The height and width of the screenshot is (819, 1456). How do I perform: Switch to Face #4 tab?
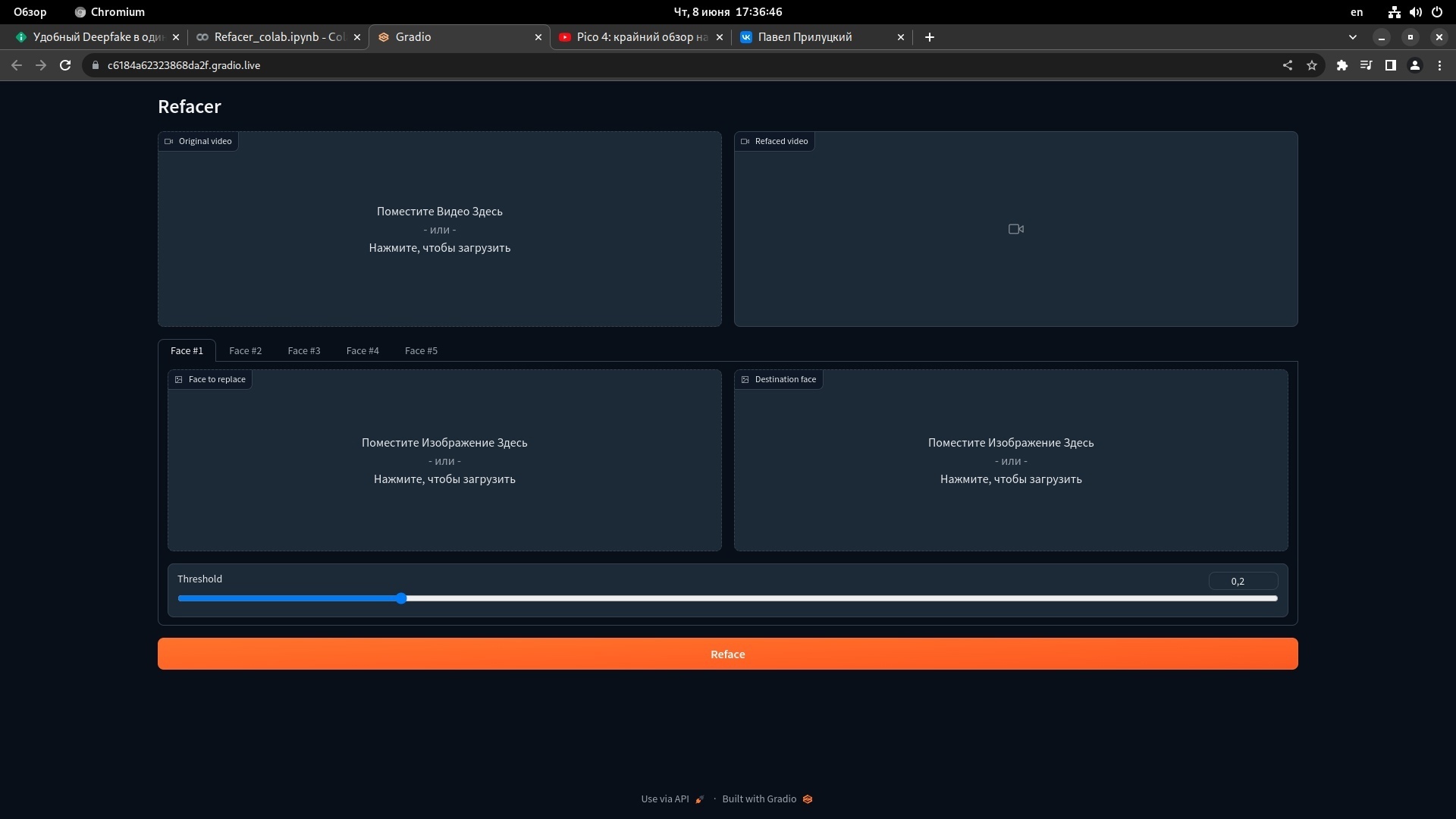point(362,350)
